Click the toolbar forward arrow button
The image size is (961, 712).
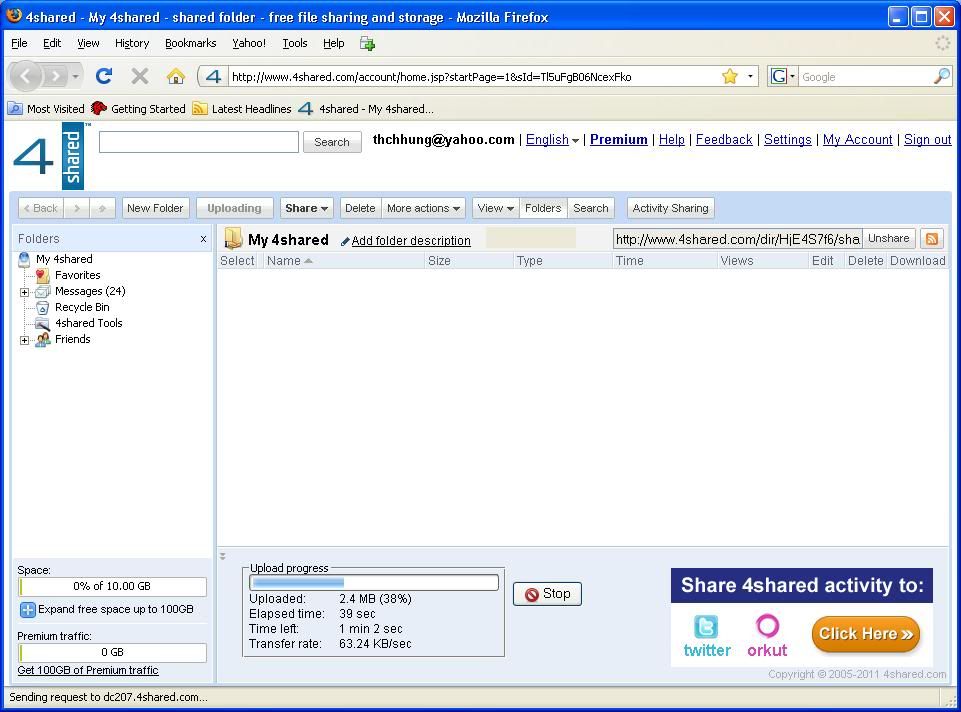click(77, 208)
